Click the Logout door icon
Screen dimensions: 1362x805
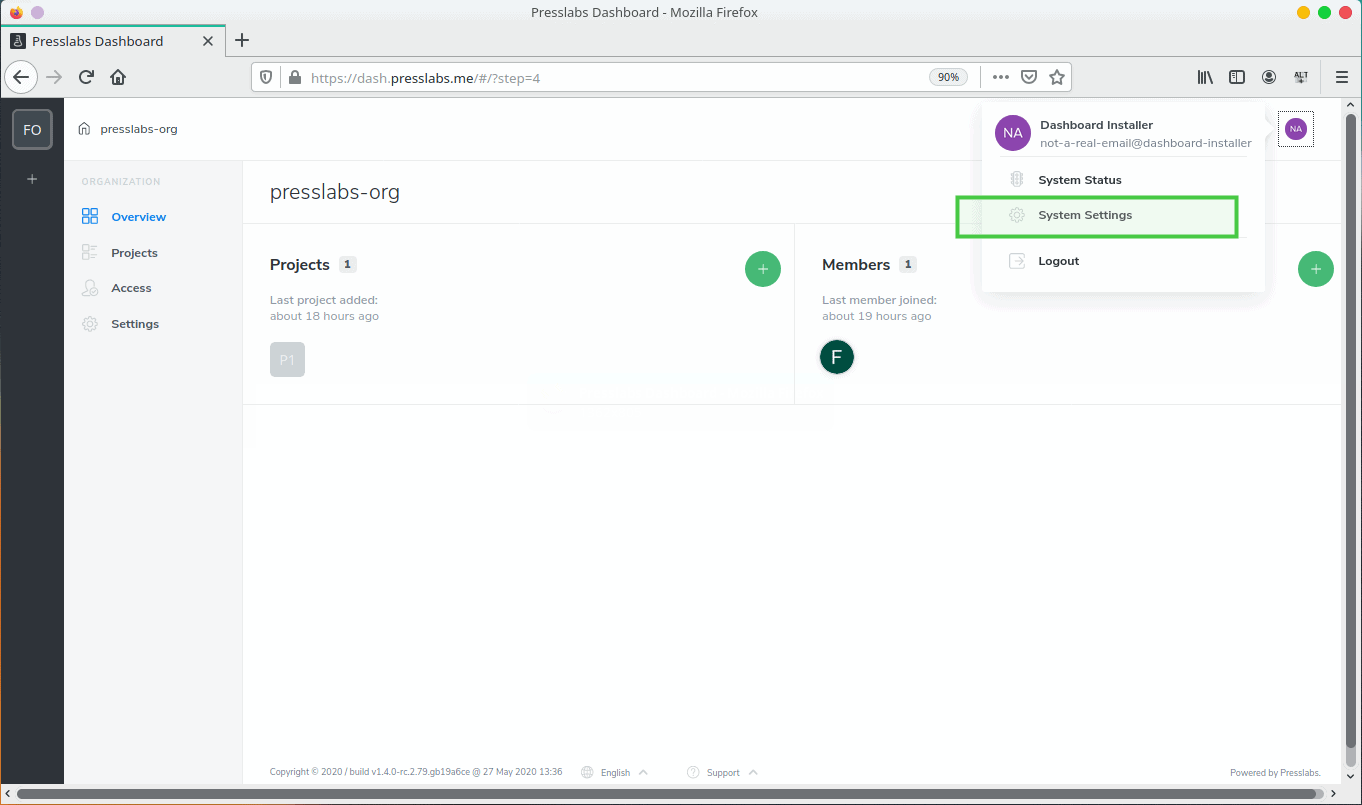tap(1017, 261)
